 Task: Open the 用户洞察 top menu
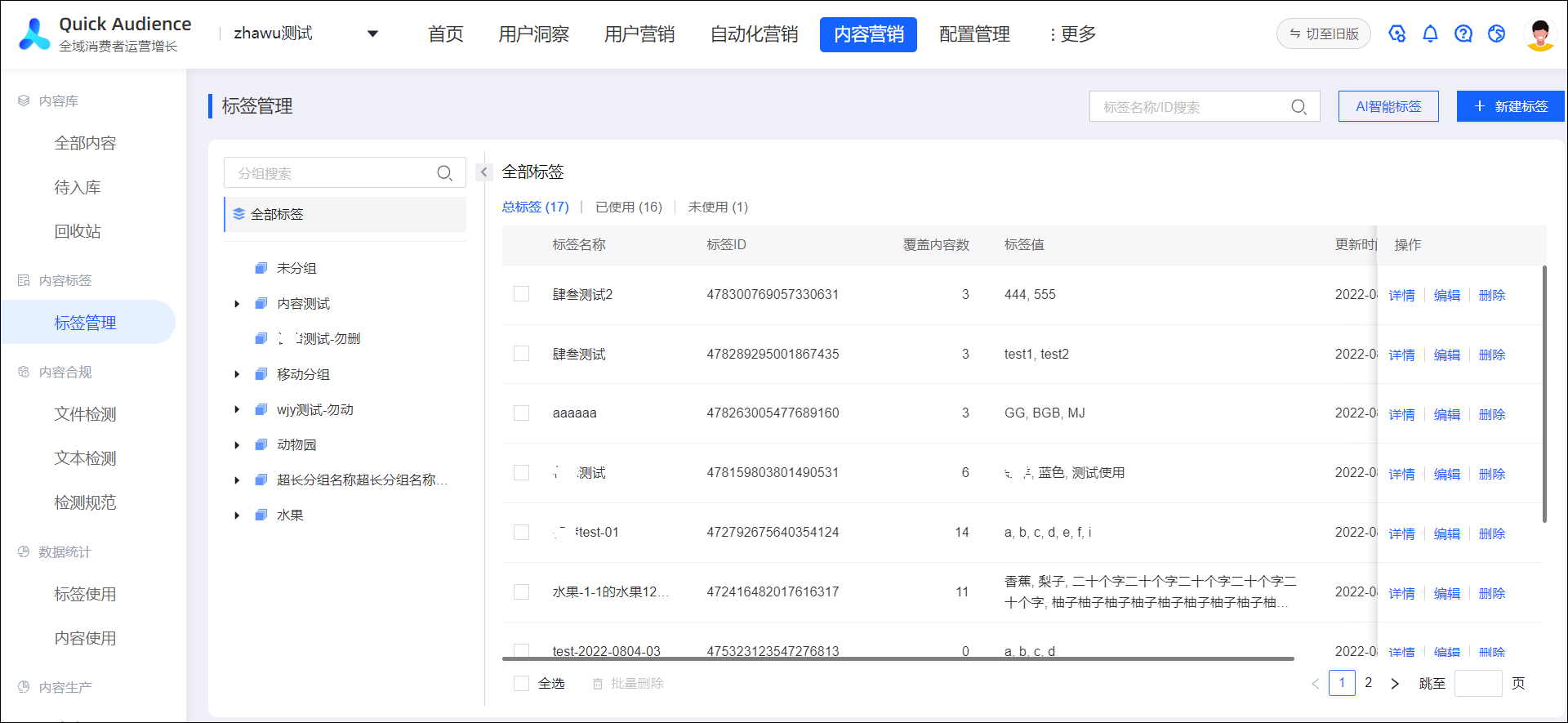(x=533, y=34)
